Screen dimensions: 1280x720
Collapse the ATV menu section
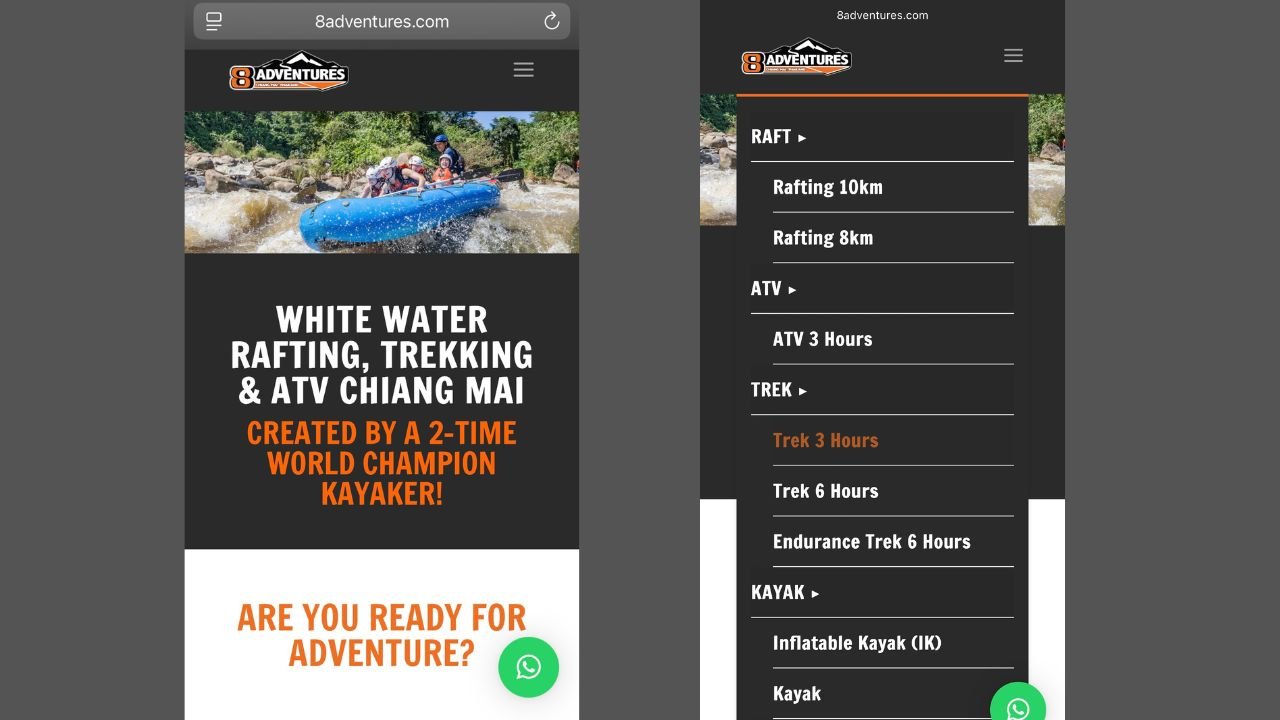click(774, 289)
